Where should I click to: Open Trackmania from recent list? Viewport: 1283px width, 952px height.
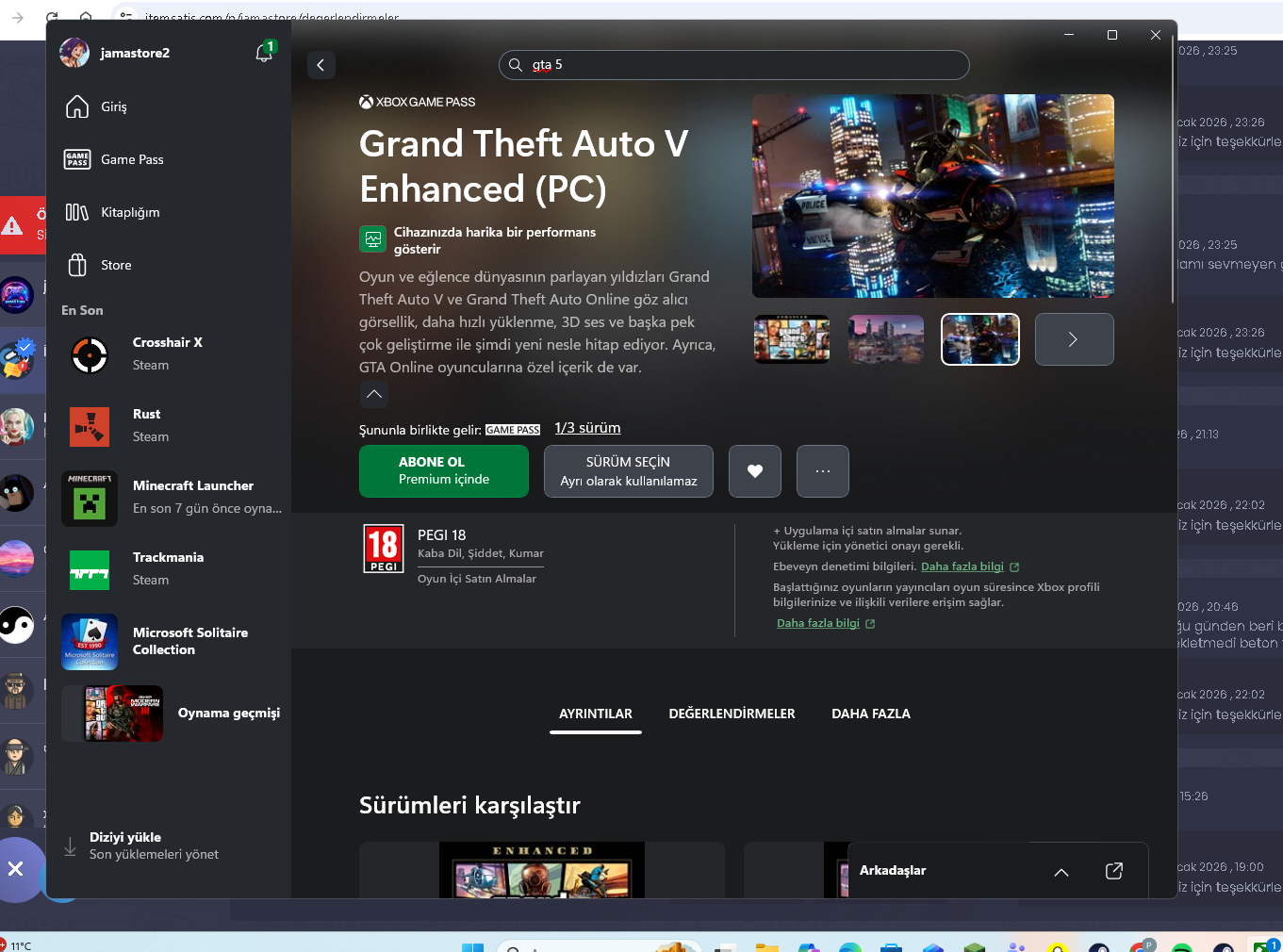169,568
